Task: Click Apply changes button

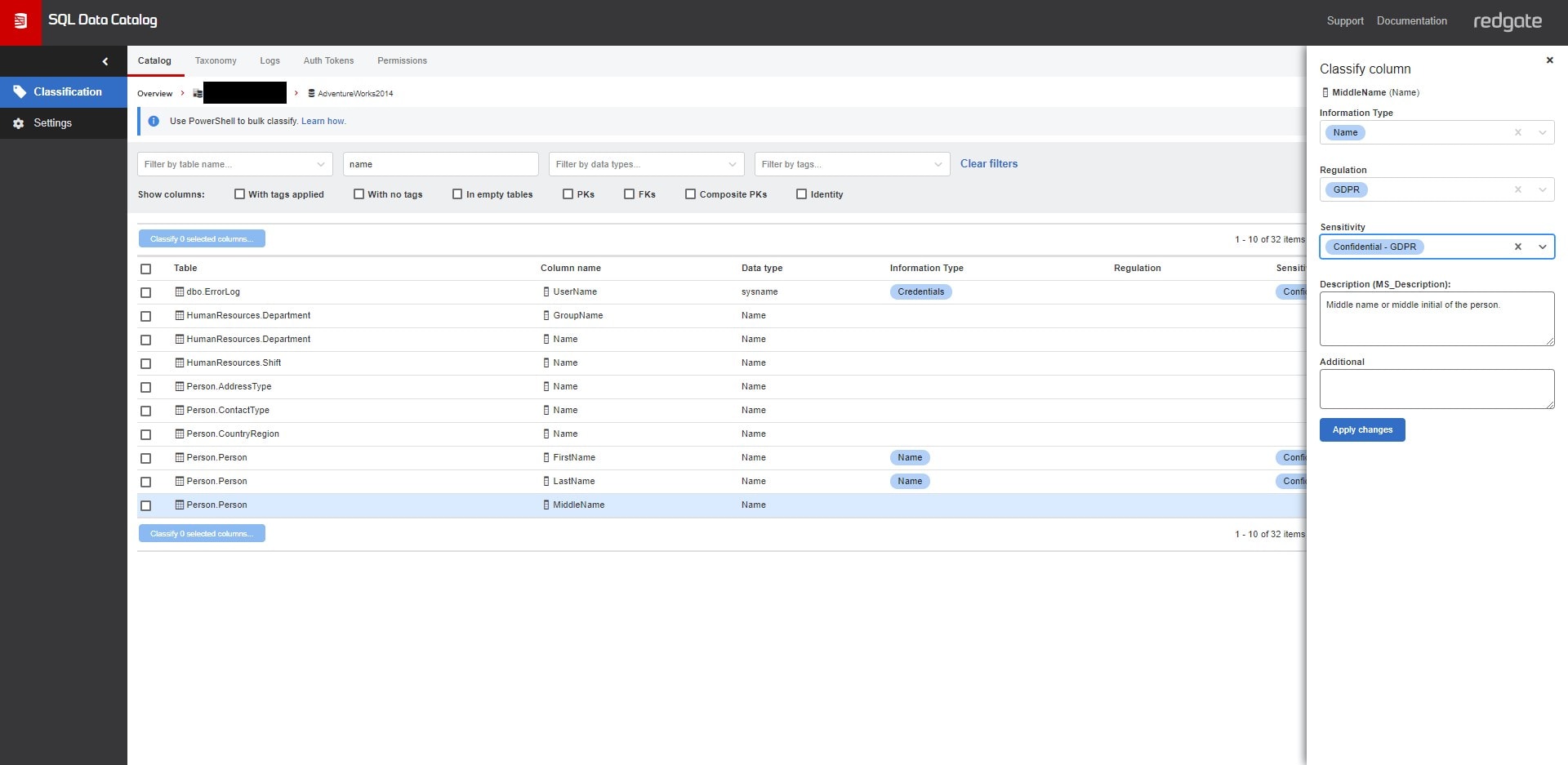Action: click(1362, 429)
